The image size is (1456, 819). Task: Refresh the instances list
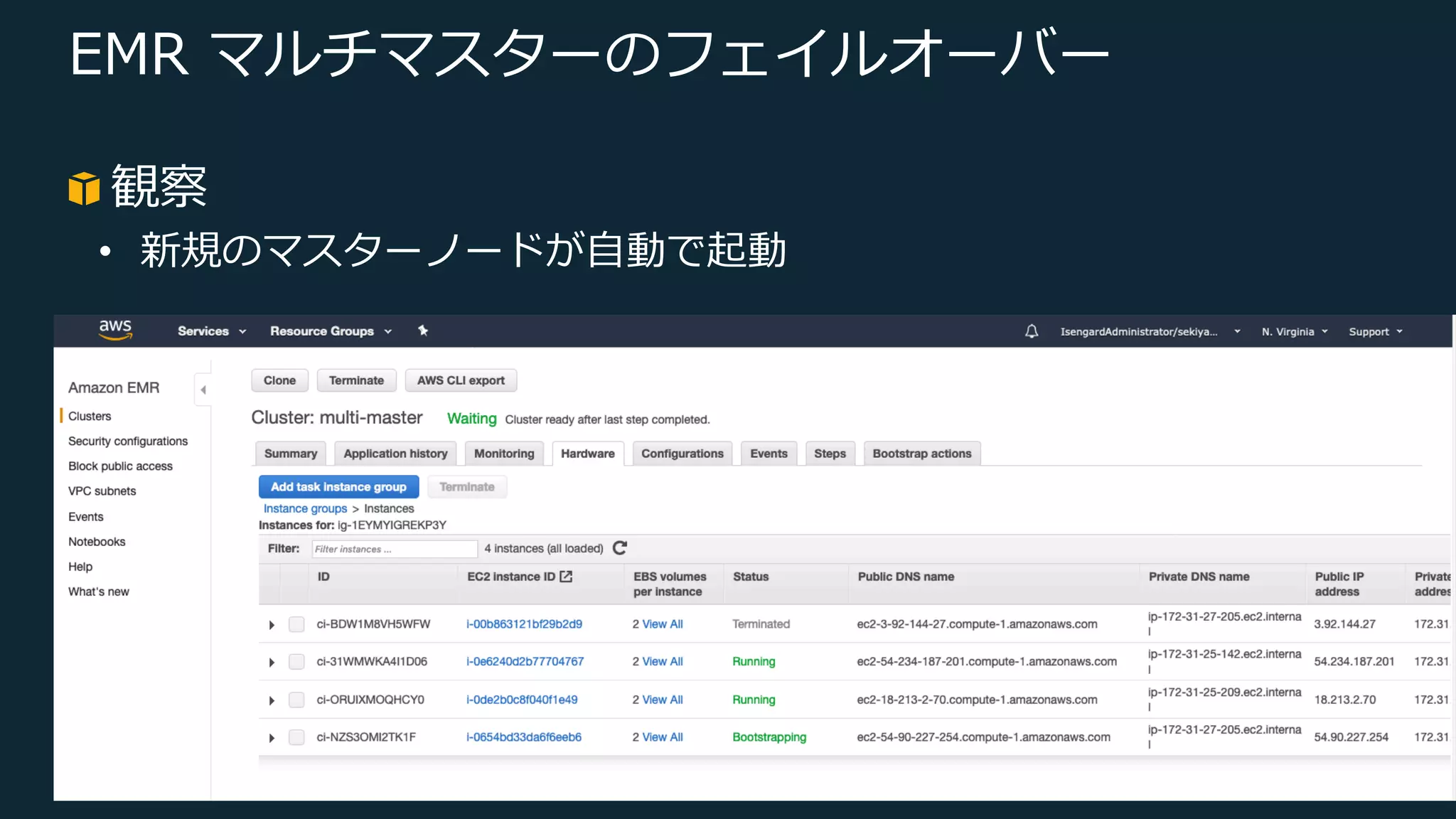point(620,548)
